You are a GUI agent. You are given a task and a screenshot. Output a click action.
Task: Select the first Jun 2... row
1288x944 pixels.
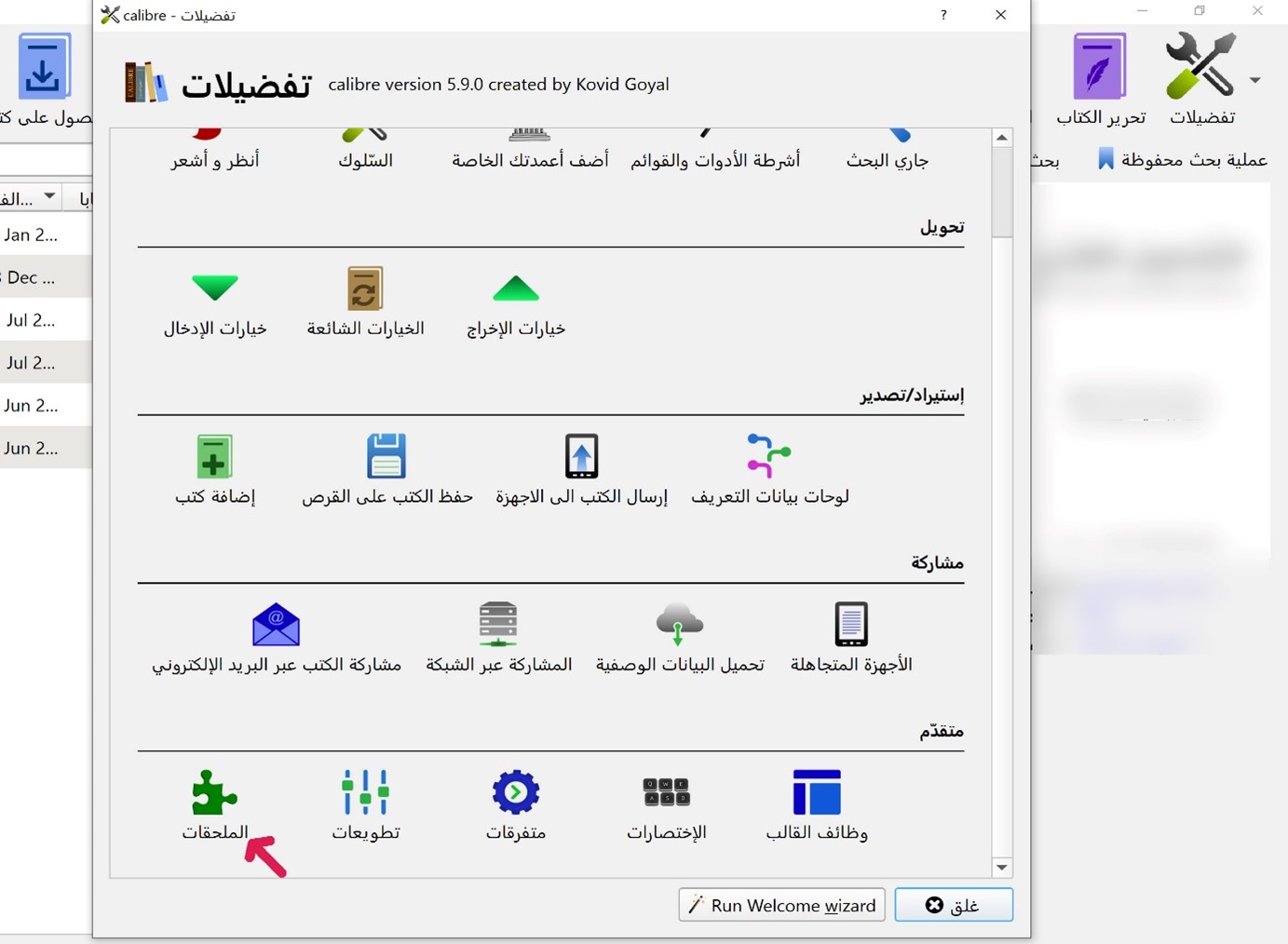(46, 405)
